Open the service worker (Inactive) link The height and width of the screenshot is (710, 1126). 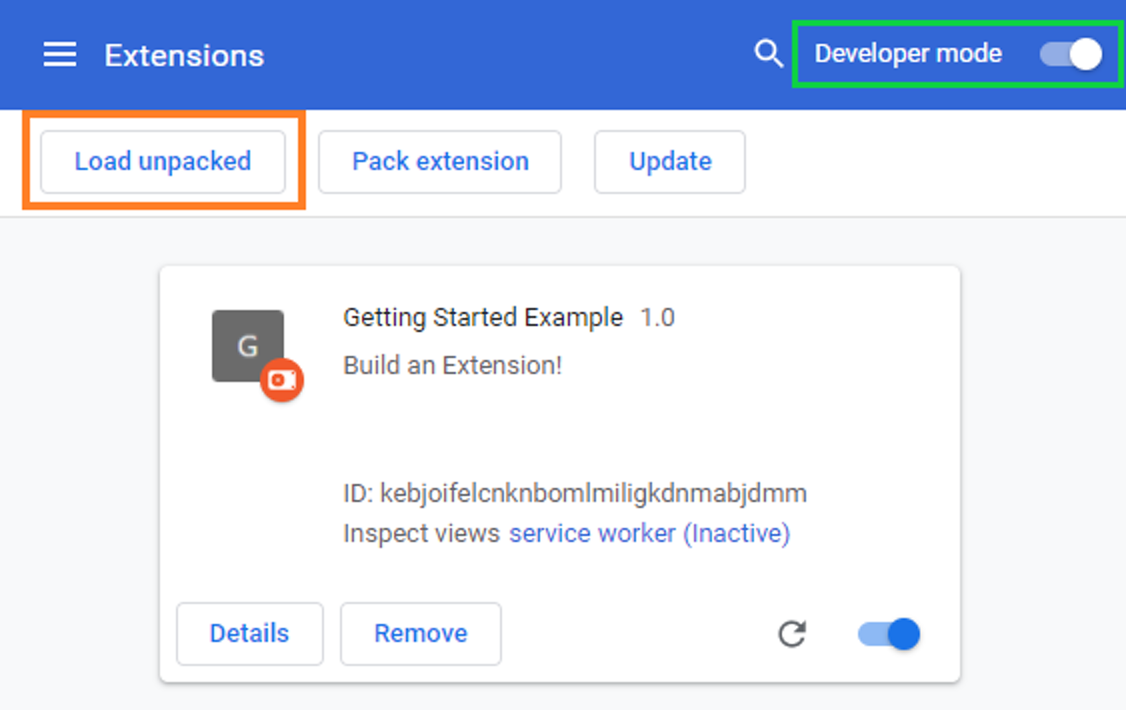(650, 533)
